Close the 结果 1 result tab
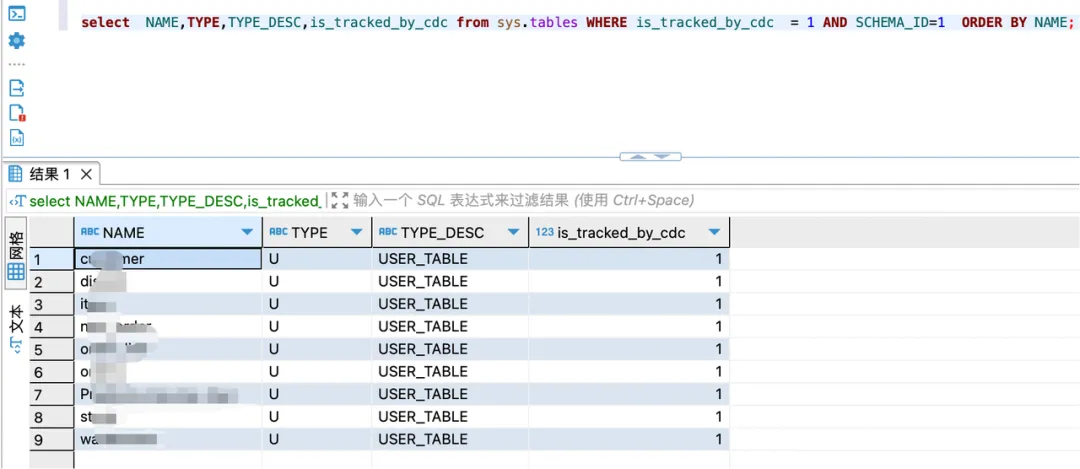Viewport: 1080px width, 469px height. pos(86,174)
